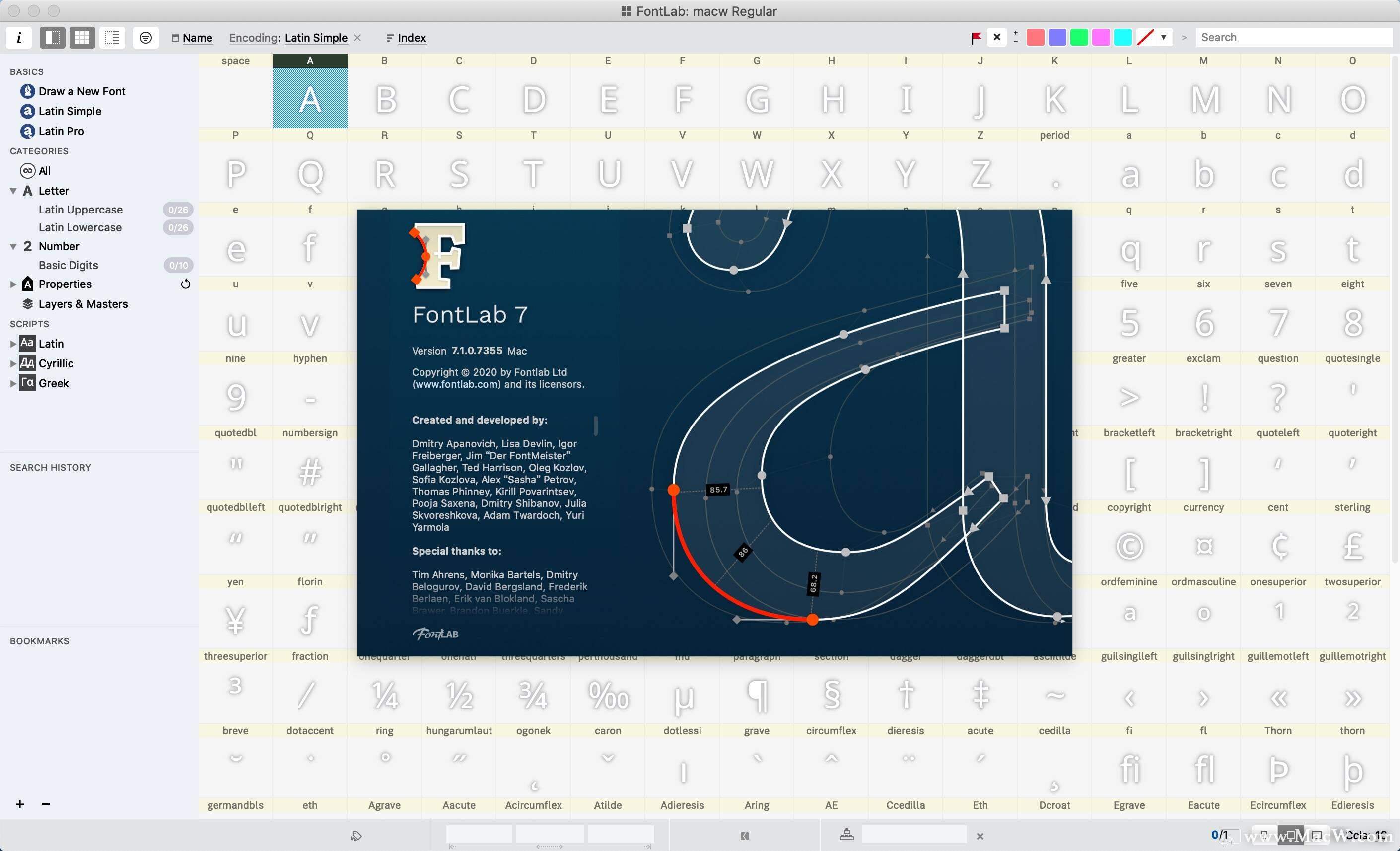
Task: Switch to table grid view mode
Action: click(82, 38)
